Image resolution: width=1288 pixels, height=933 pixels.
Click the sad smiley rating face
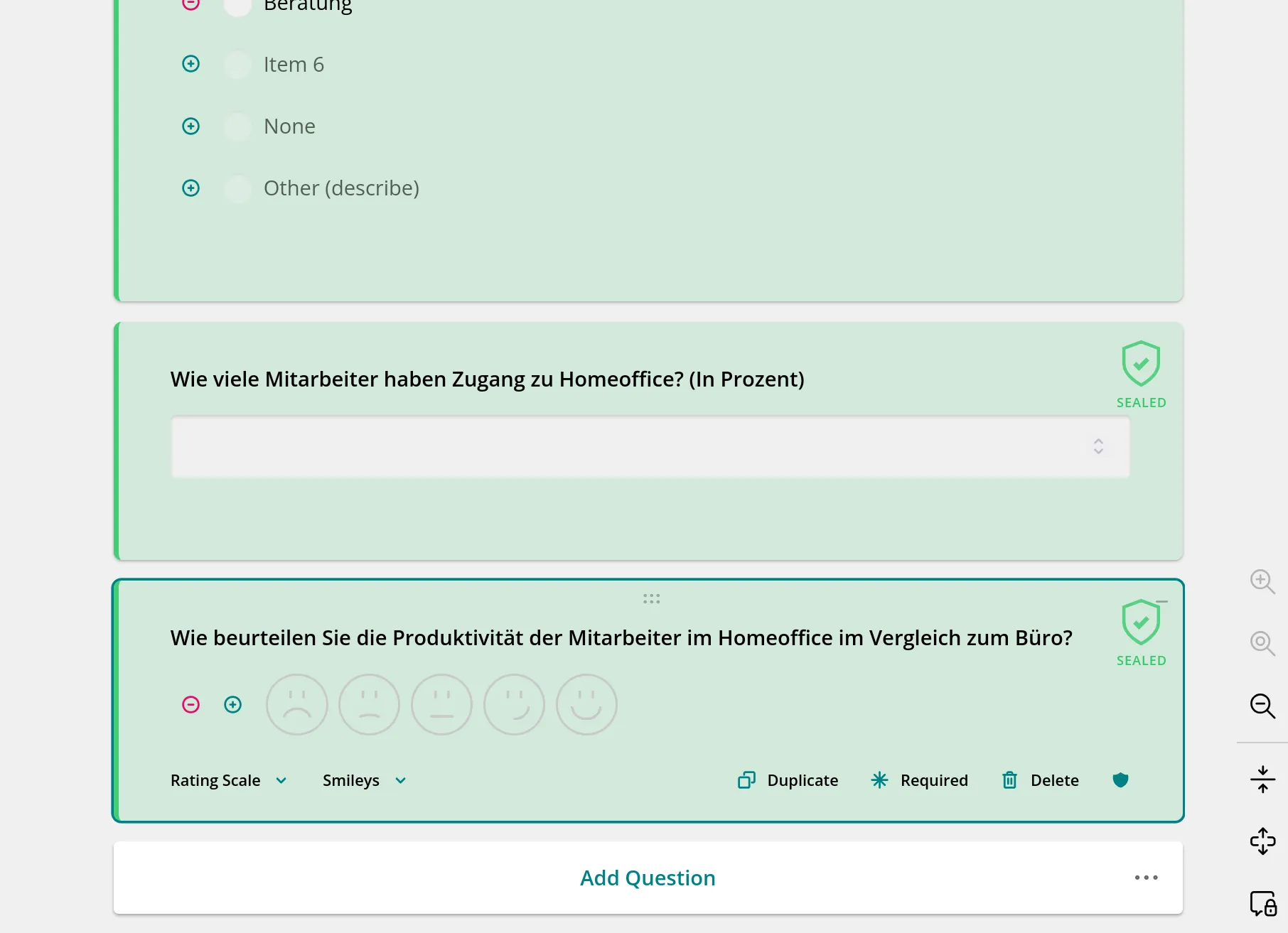(296, 704)
